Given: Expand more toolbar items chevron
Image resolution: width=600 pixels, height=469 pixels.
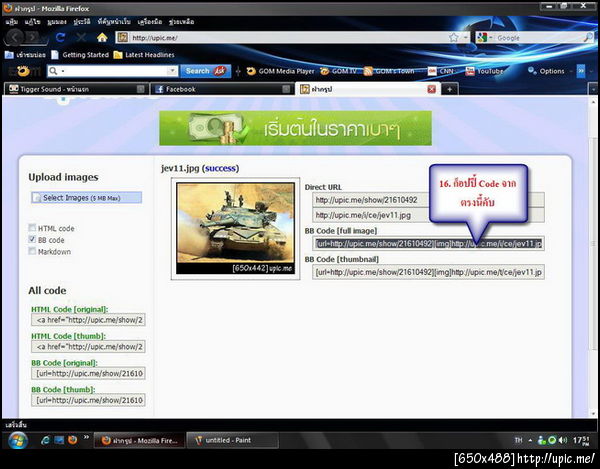Looking at the screenshot, I should tap(581, 71).
